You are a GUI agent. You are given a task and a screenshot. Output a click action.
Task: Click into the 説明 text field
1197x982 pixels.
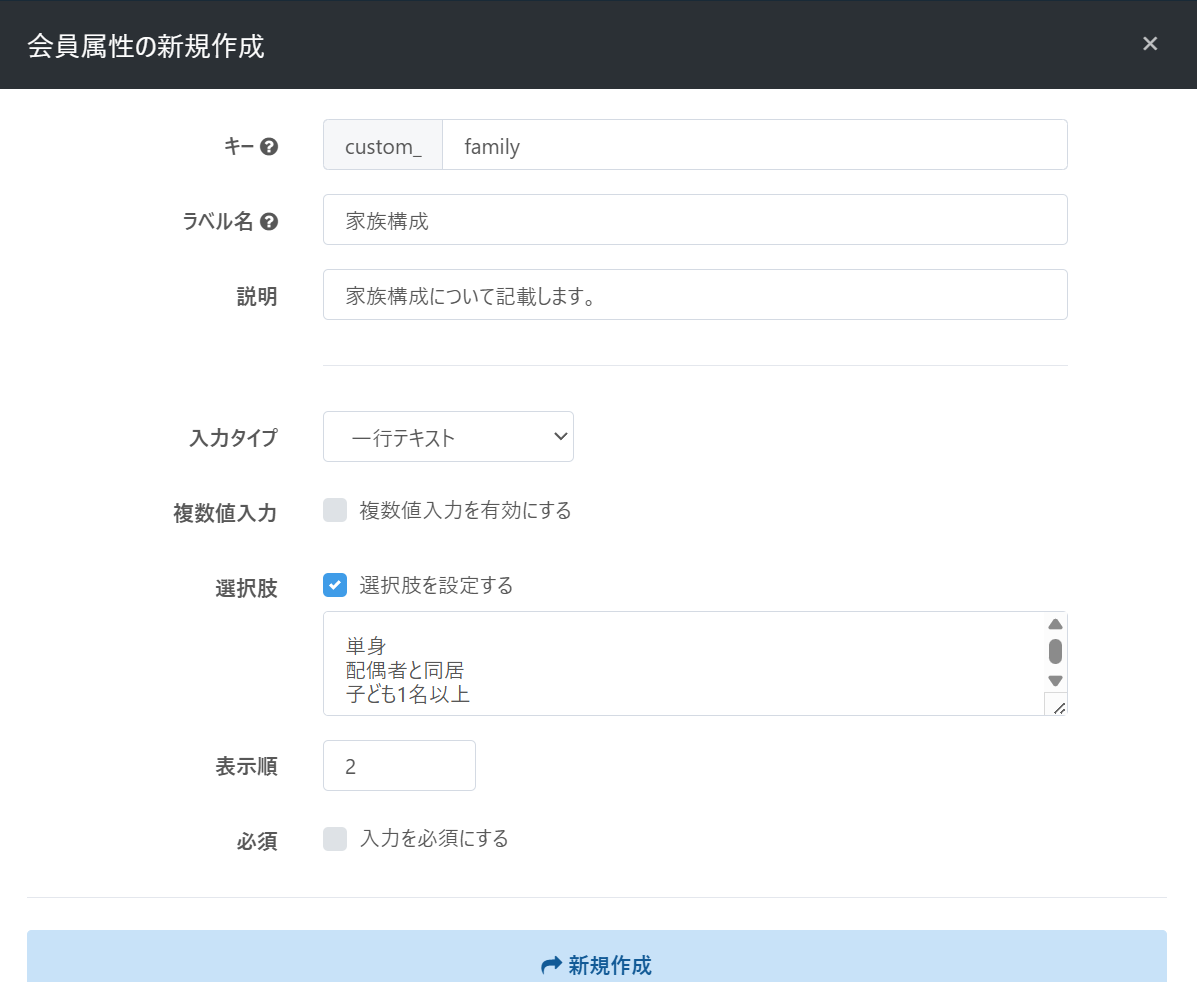(x=694, y=295)
